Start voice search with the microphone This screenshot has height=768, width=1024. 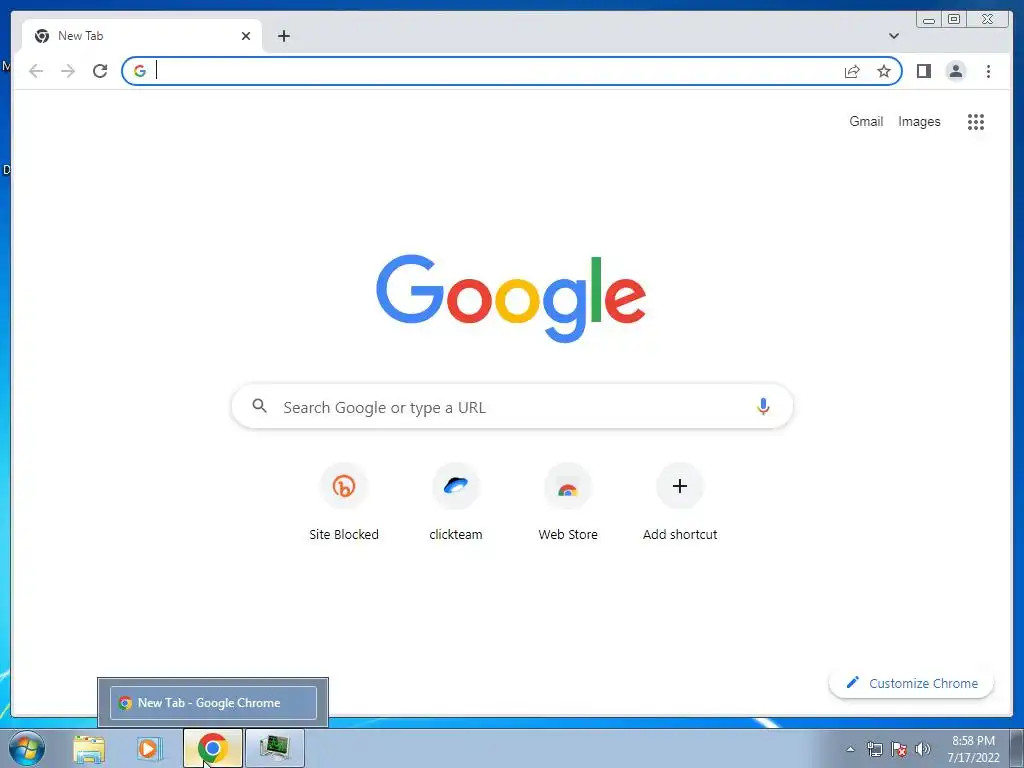(763, 406)
